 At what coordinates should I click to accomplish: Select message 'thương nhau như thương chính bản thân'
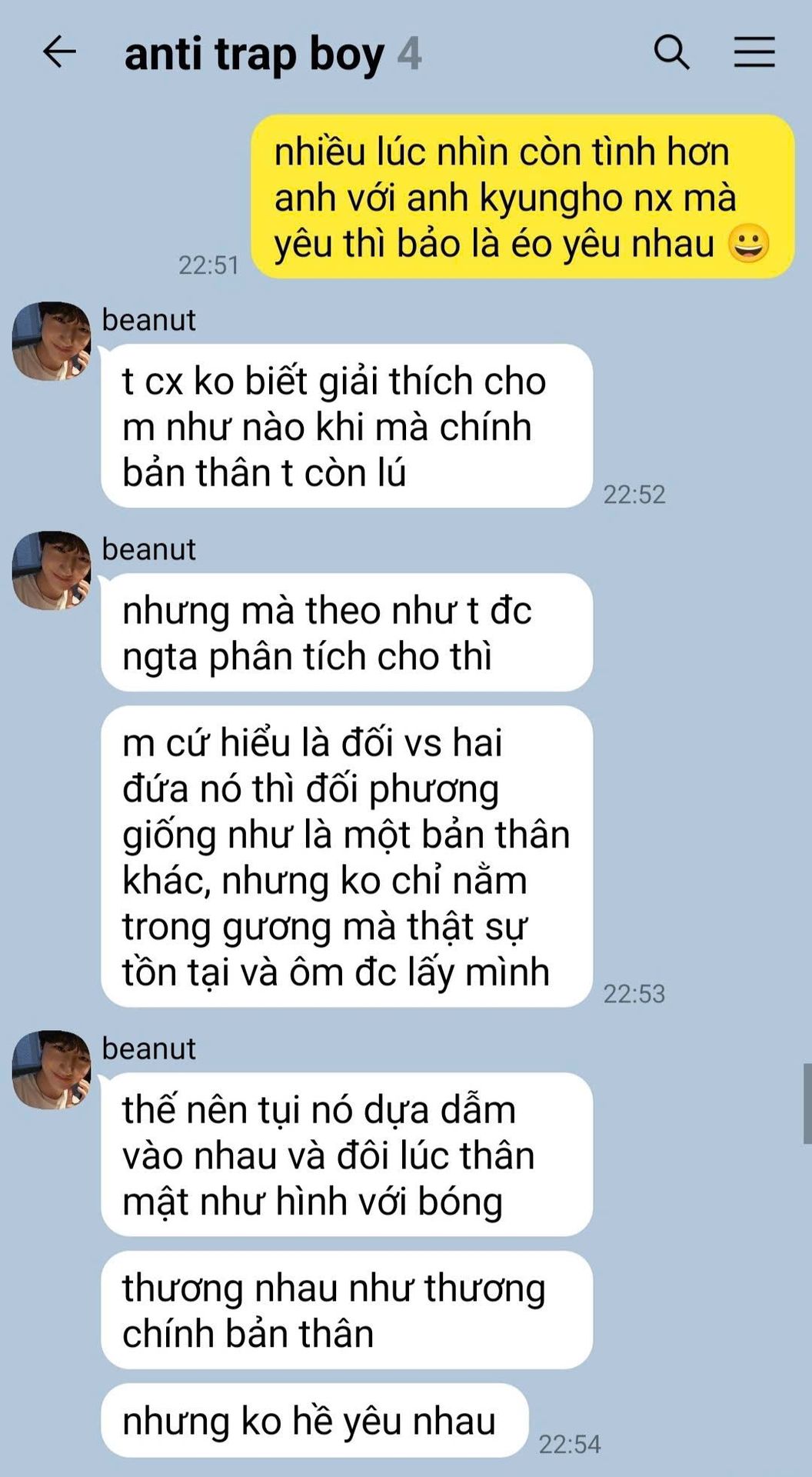tap(347, 1310)
